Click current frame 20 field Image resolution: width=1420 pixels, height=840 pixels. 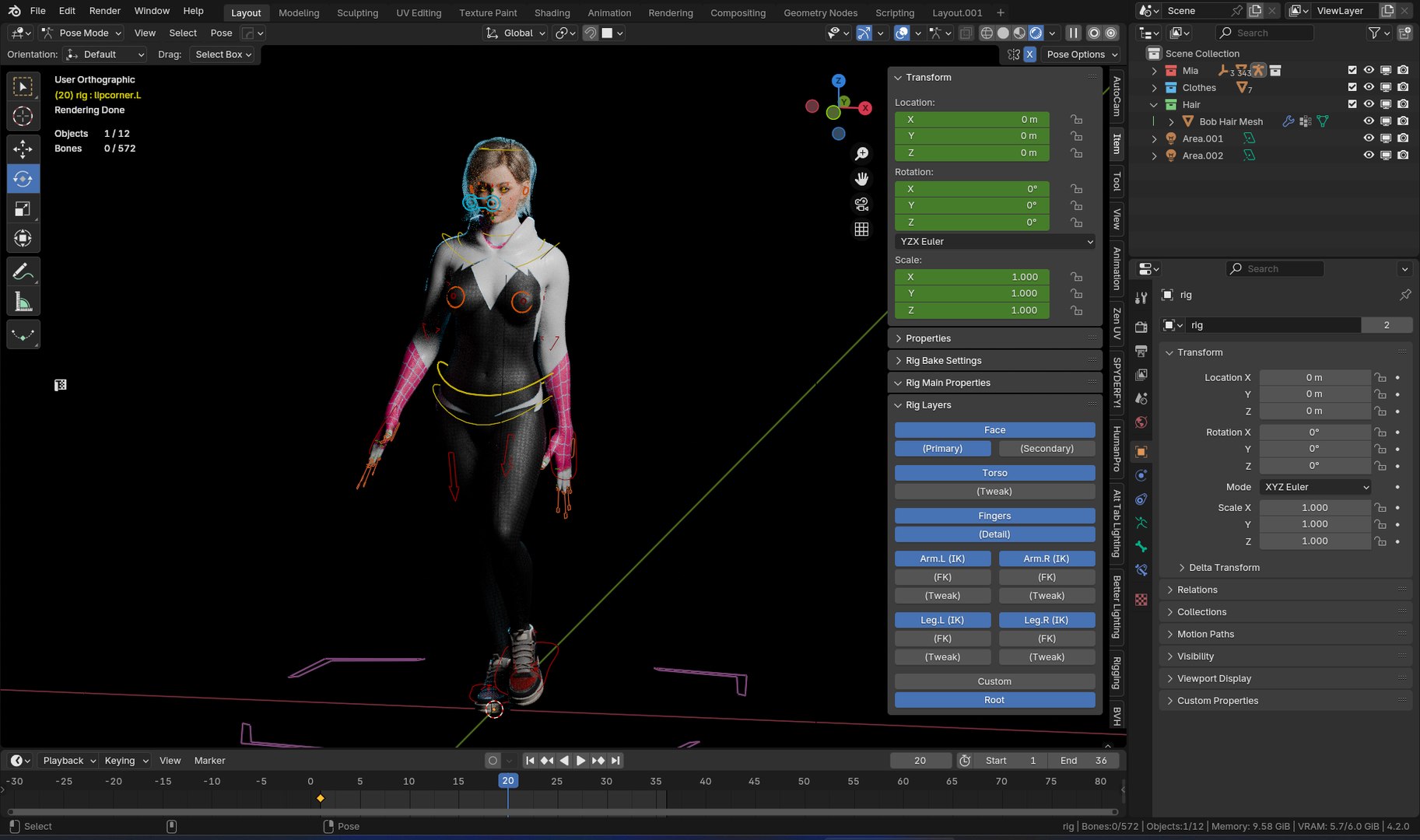click(x=920, y=761)
